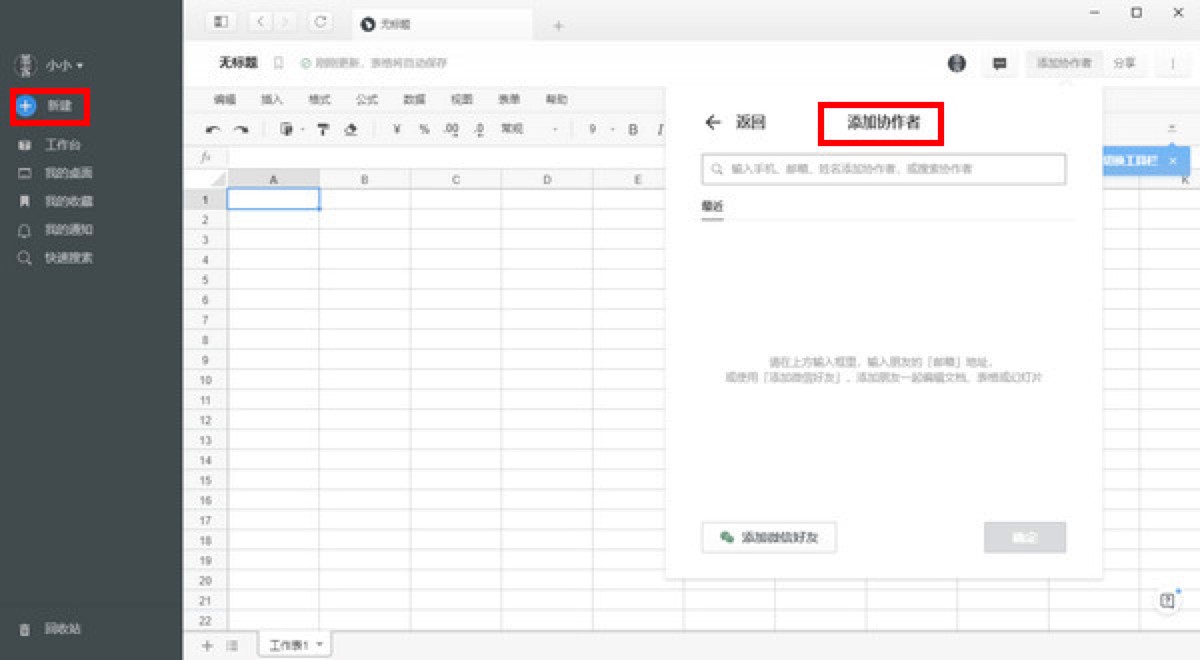Open the 表单 menu
The image size is (1200, 660).
509,100
